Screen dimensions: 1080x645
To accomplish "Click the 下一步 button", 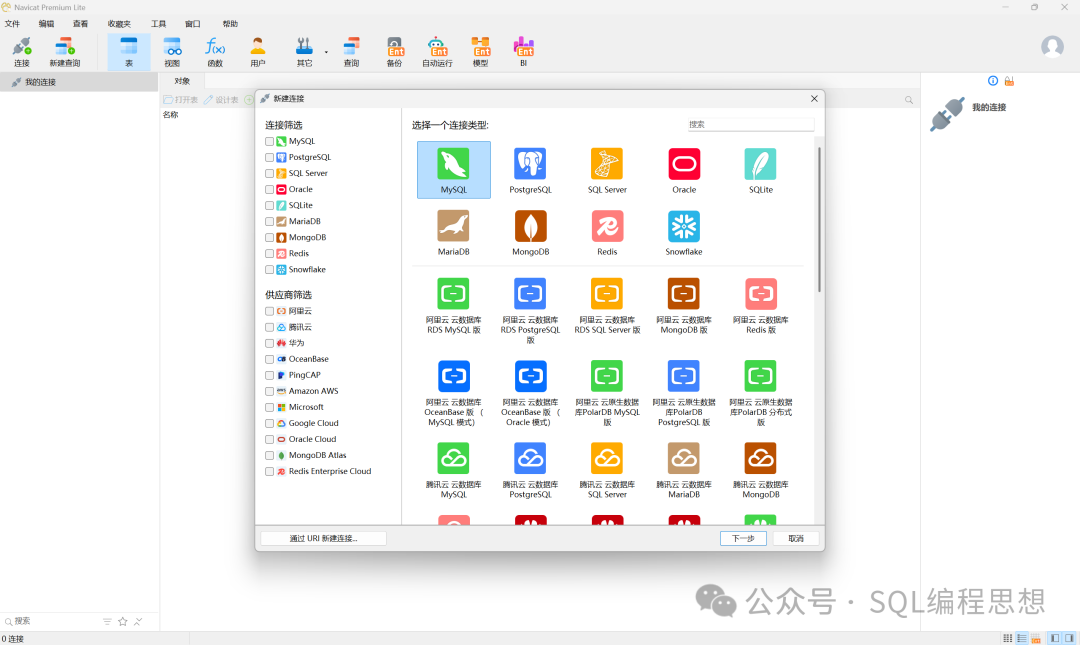I will click(743, 538).
